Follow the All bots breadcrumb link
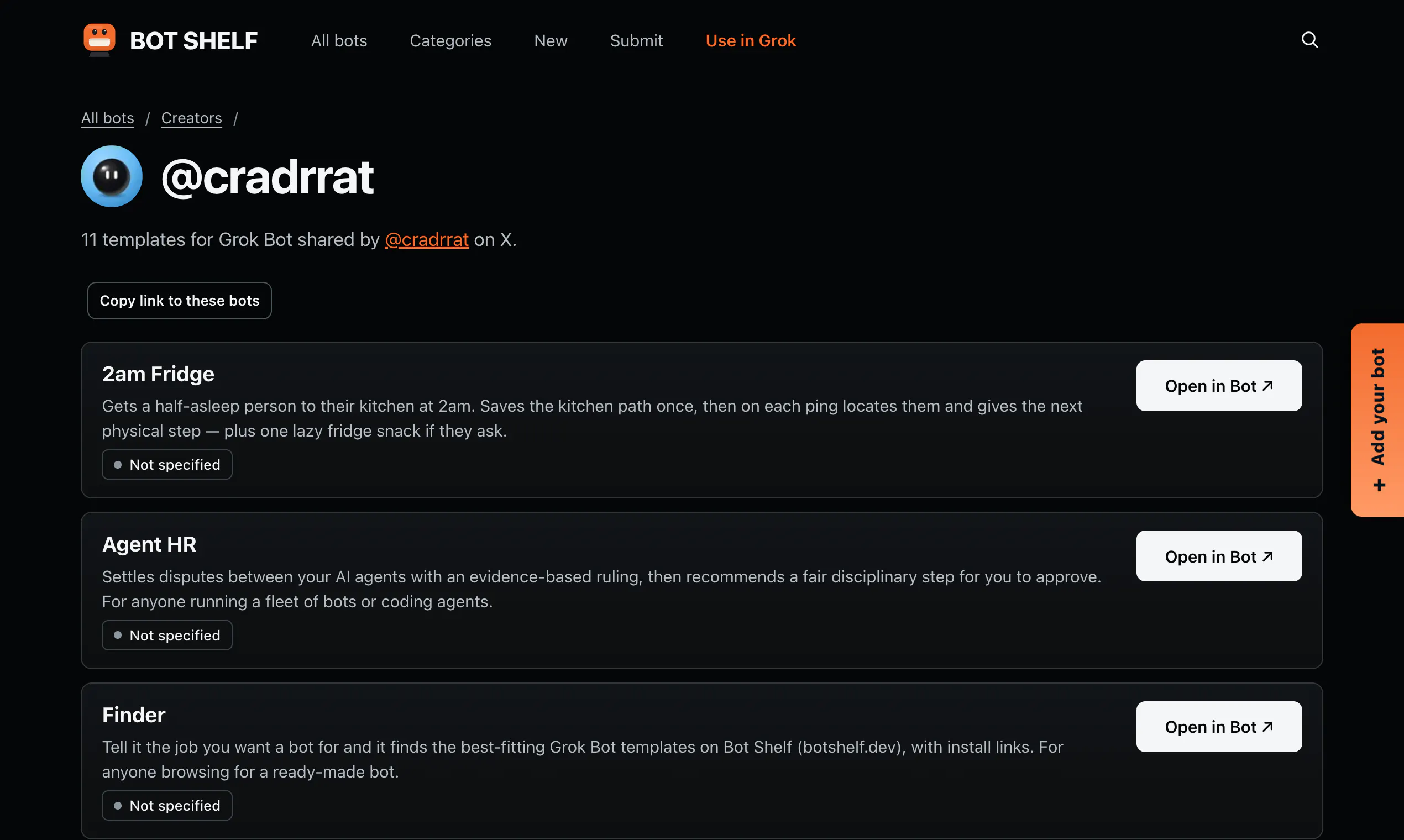Screen dimensions: 1404x840 tap(108, 118)
